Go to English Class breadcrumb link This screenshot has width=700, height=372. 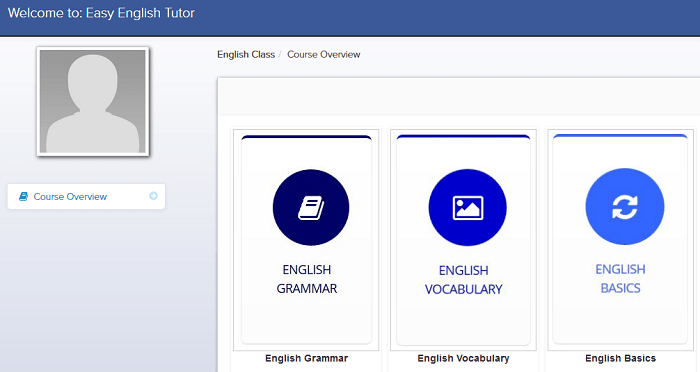246,54
